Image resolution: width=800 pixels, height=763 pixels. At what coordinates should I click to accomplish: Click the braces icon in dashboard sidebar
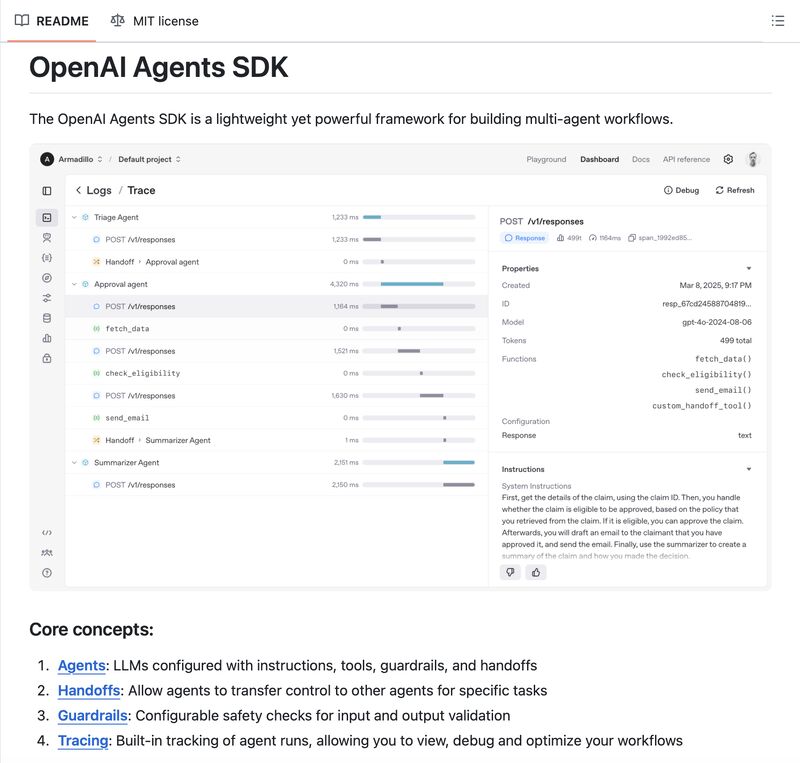(x=47, y=258)
